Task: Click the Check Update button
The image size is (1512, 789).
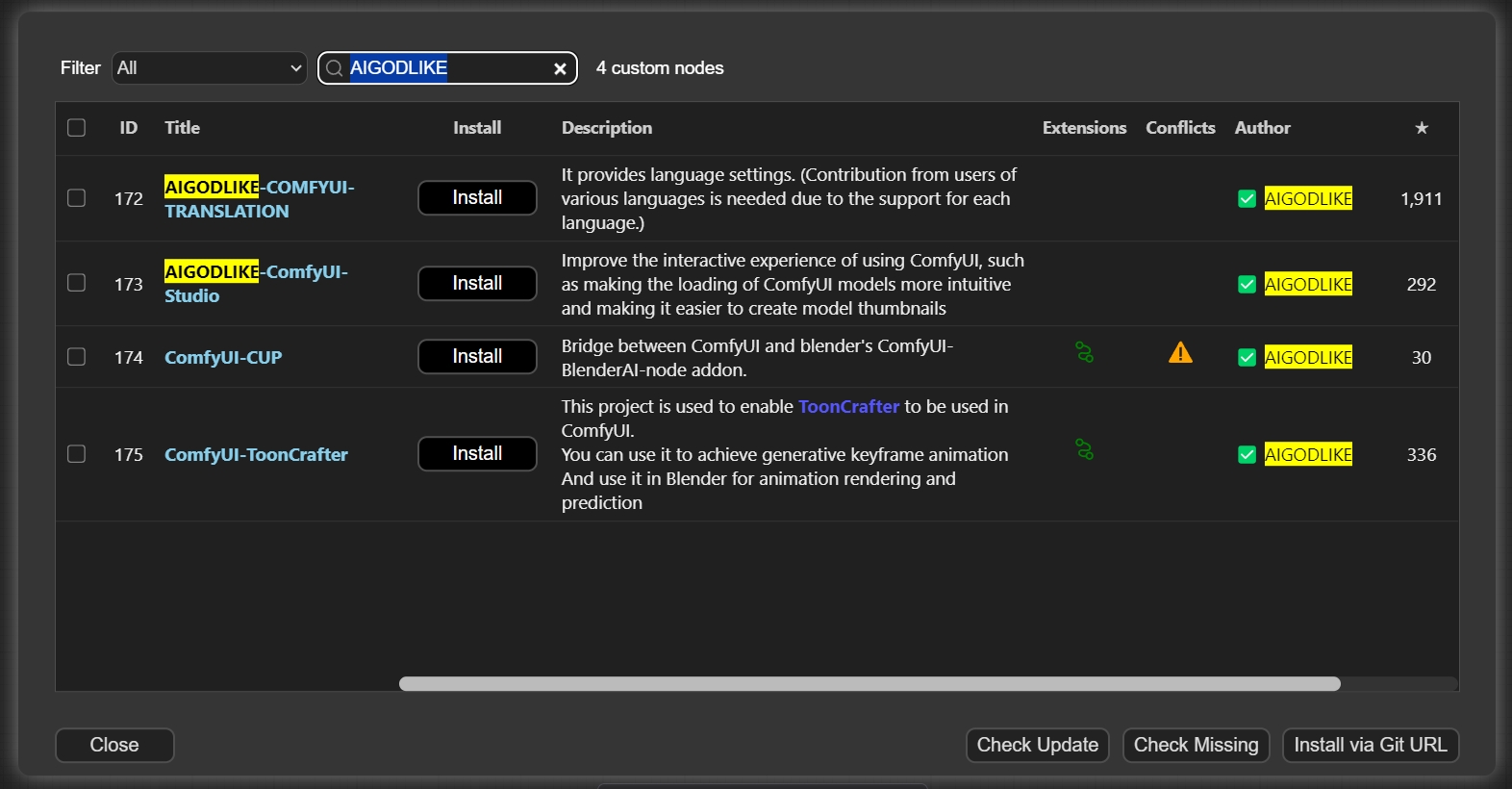Action: (1038, 746)
